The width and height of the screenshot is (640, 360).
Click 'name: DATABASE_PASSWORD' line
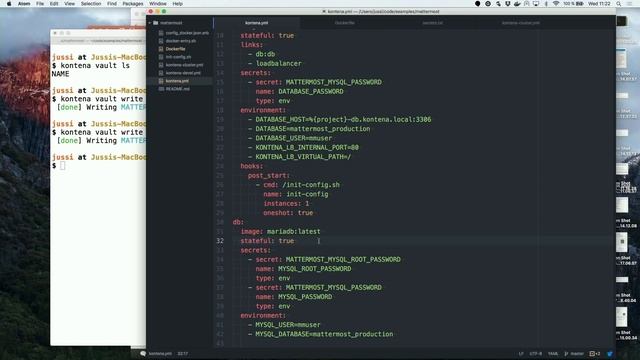click(x=299, y=91)
